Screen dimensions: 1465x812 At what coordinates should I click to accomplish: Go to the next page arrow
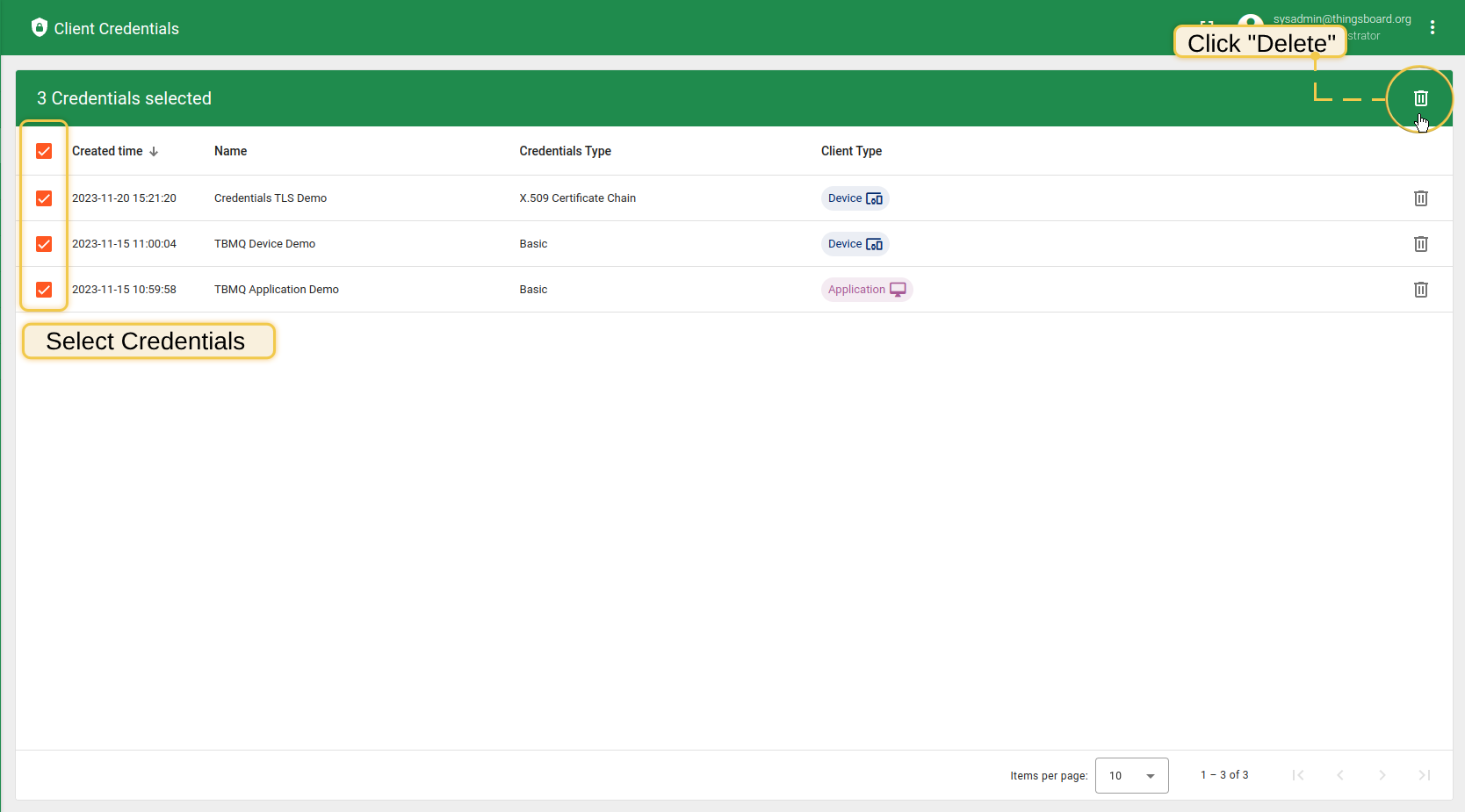click(1382, 775)
